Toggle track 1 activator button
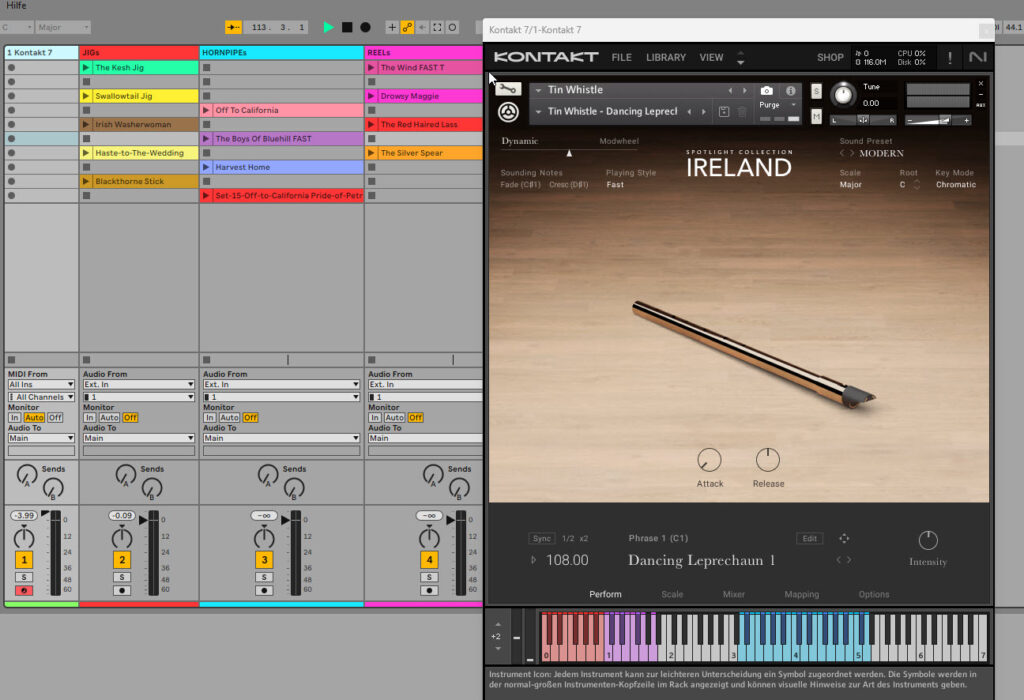Image resolution: width=1024 pixels, height=700 pixels. [24, 560]
